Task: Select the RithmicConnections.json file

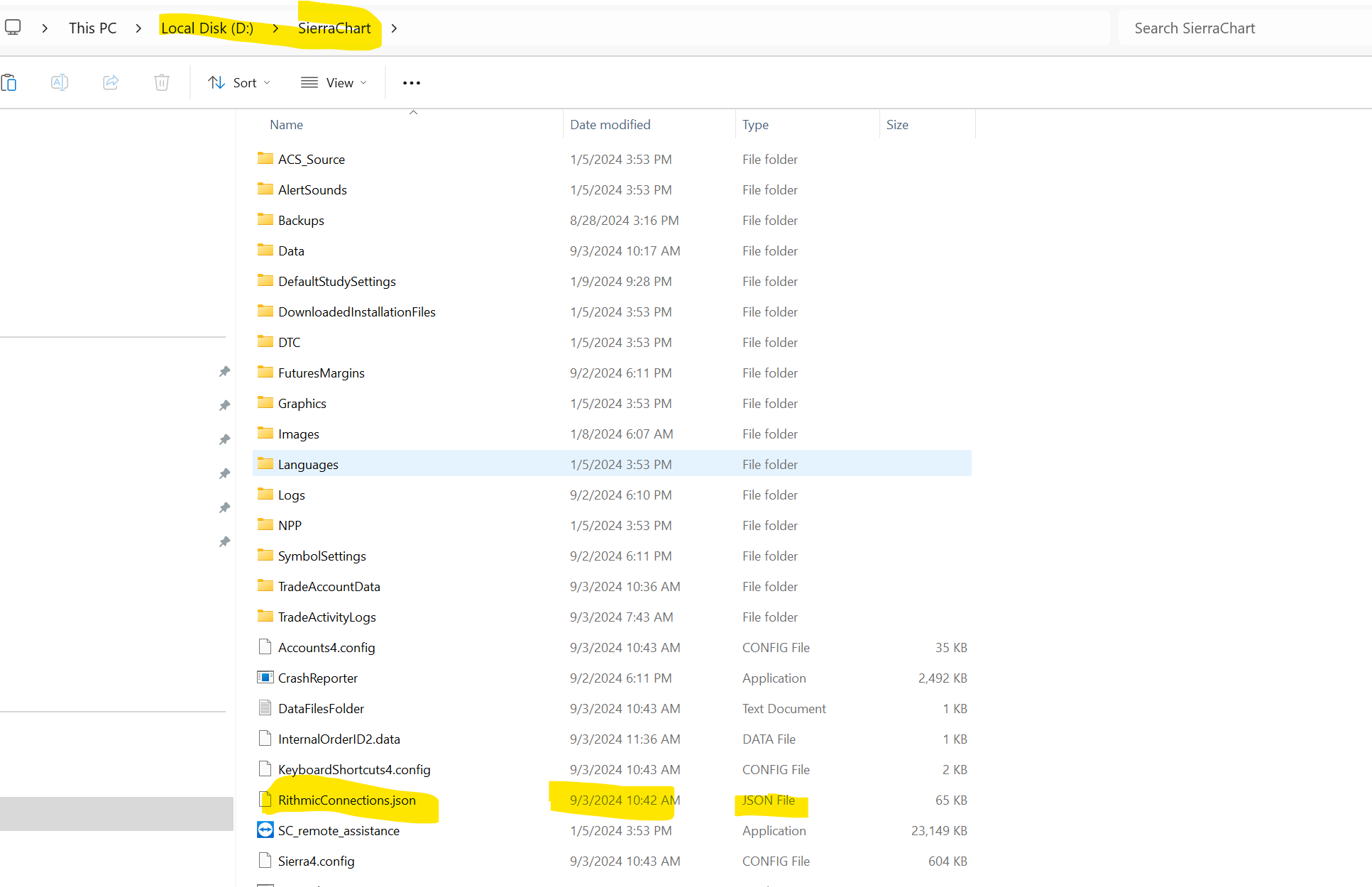Action: pos(346,800)
